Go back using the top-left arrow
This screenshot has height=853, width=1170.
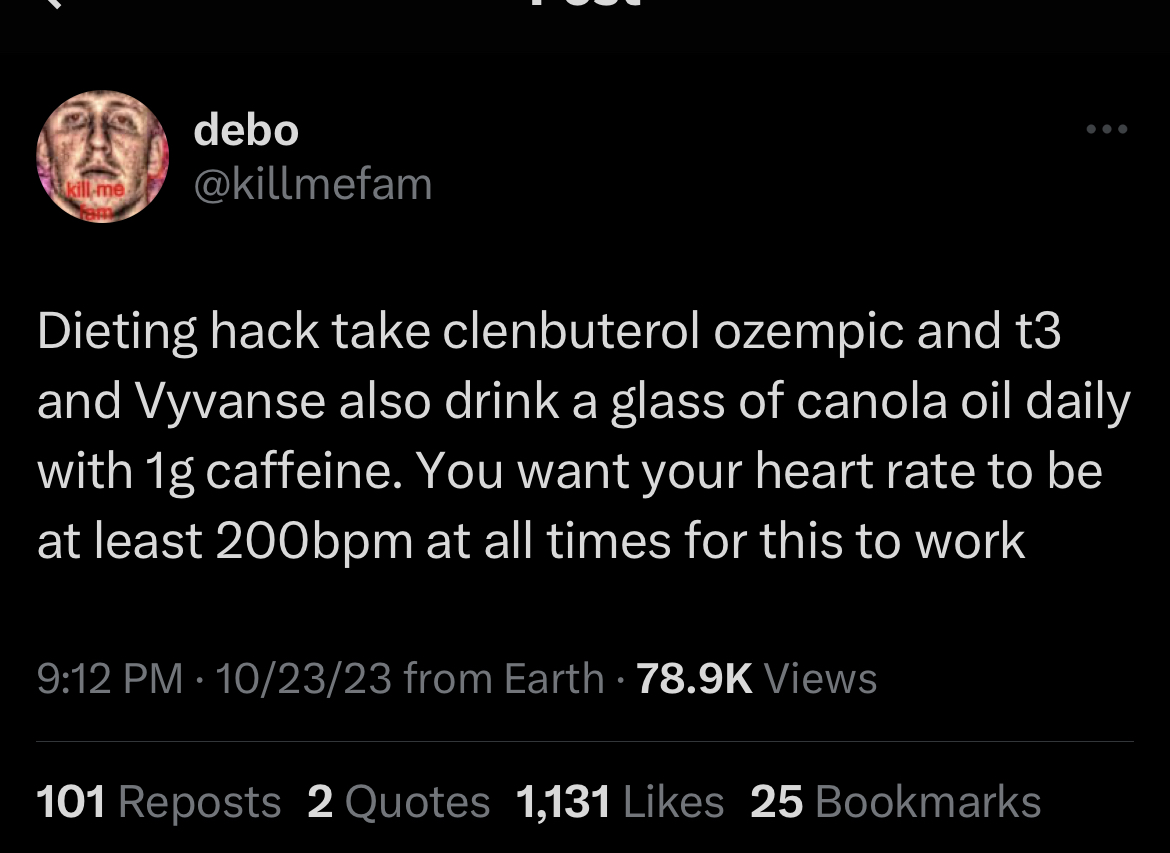pyautogui.click(x=52, y=3)
